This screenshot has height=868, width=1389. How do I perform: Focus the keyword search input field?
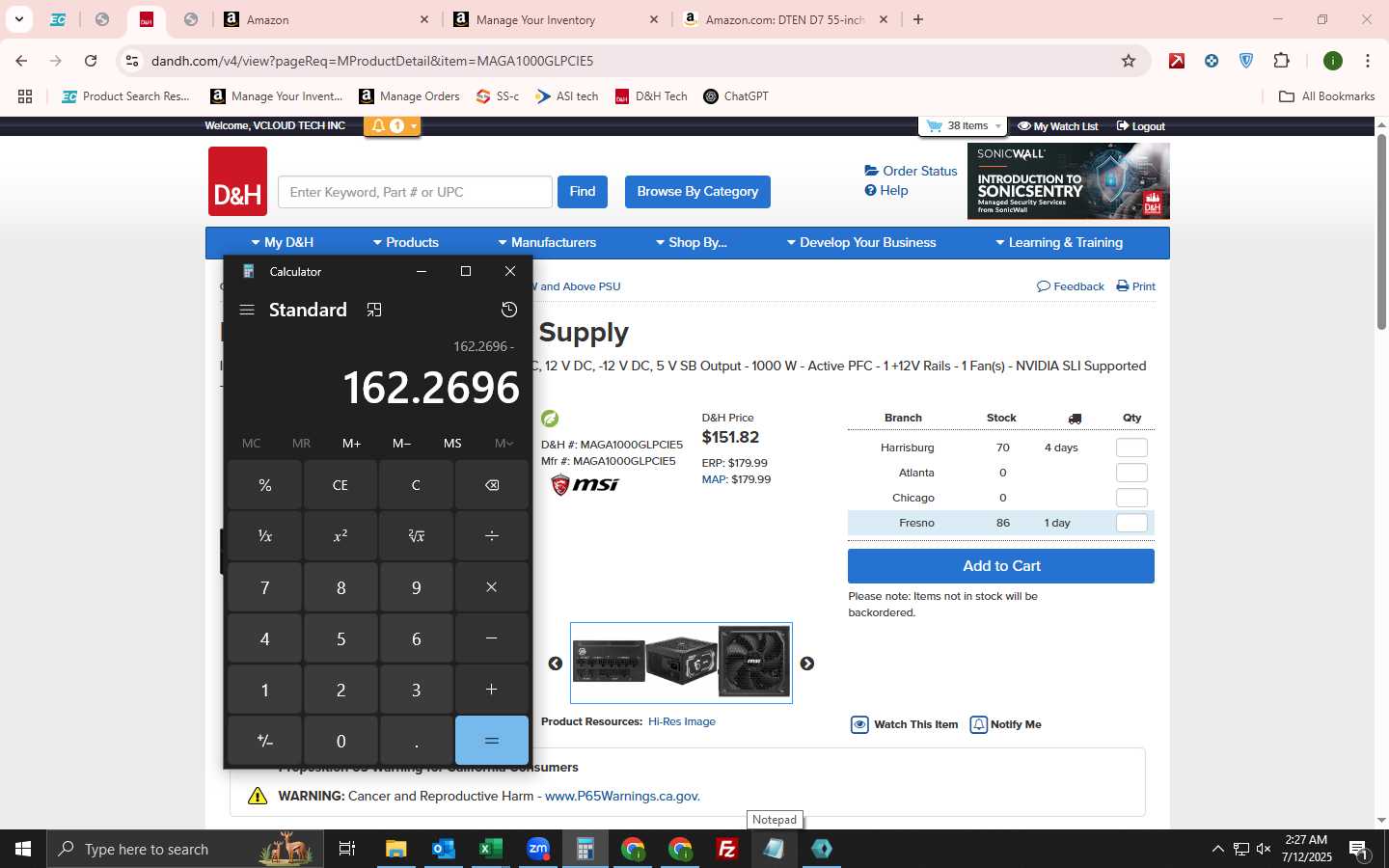(415, 192)
